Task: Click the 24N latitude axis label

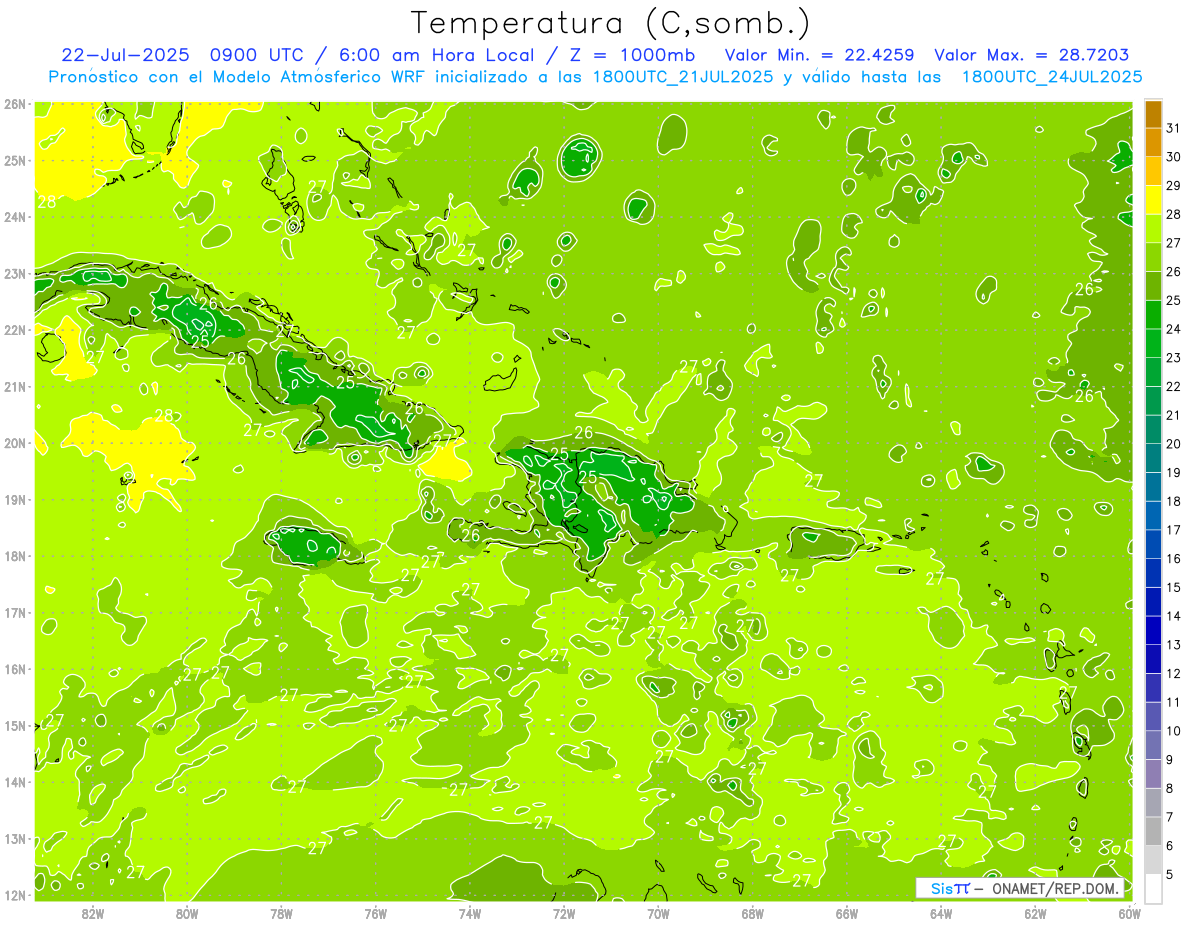Action: coord(14,217)
